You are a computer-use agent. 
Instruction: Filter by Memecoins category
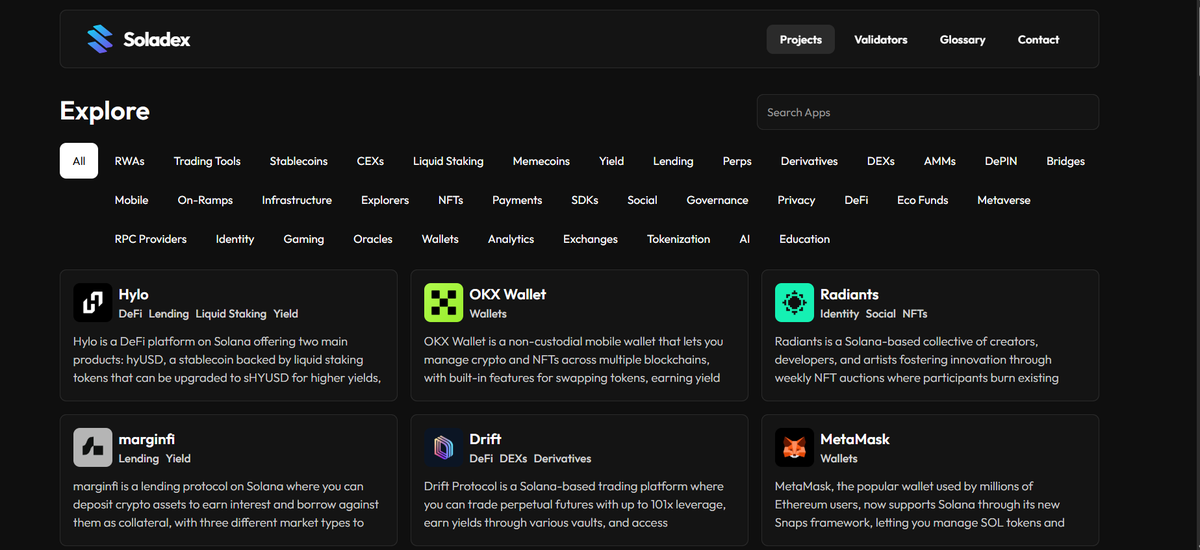tap(541, 161)
